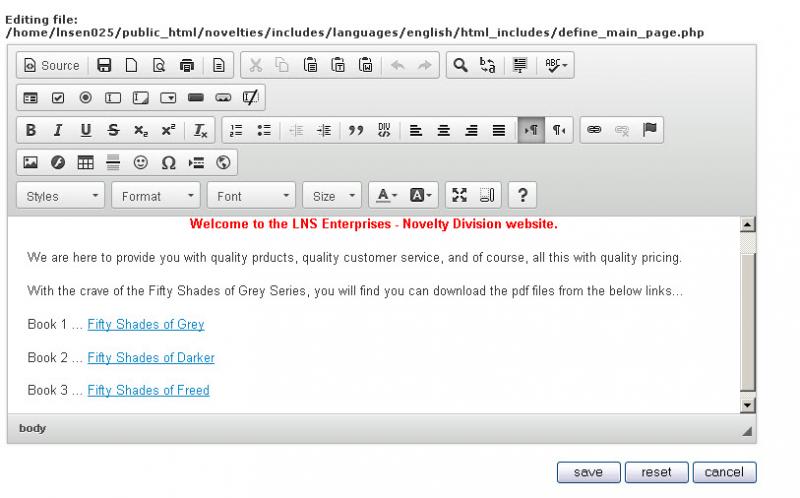Toggle Italic formatting
The image size is (800, 498).
pos(58,130)
